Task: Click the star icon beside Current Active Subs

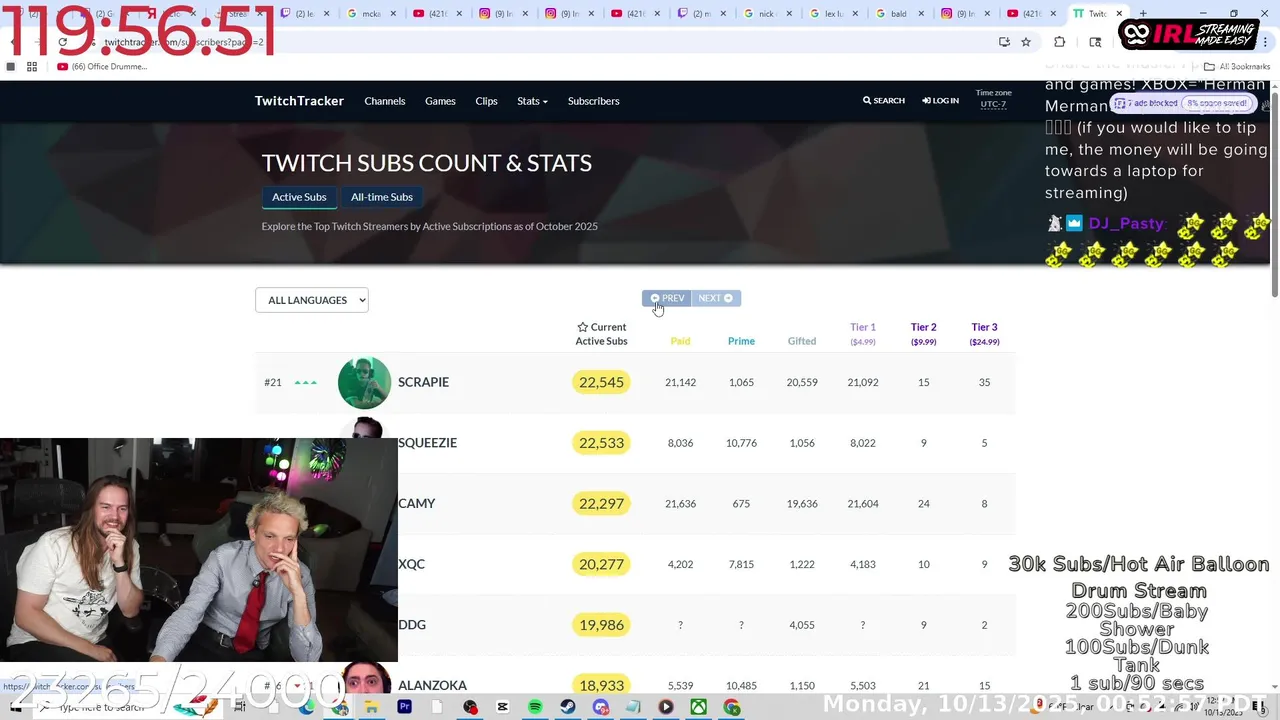Action: point(583,327)
